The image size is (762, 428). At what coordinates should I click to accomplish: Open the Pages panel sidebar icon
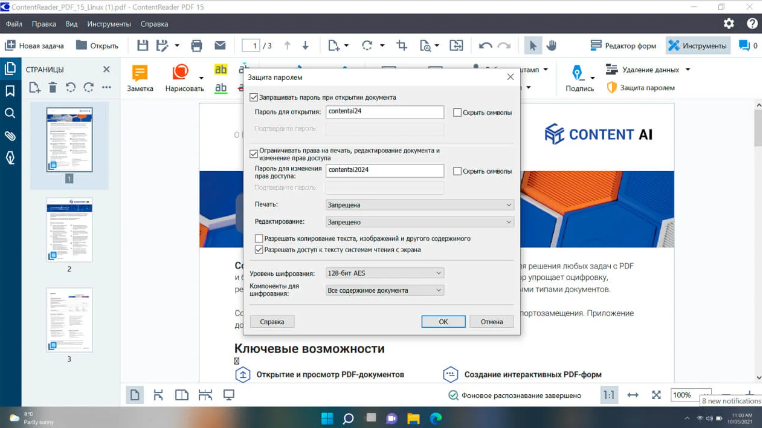10,68
